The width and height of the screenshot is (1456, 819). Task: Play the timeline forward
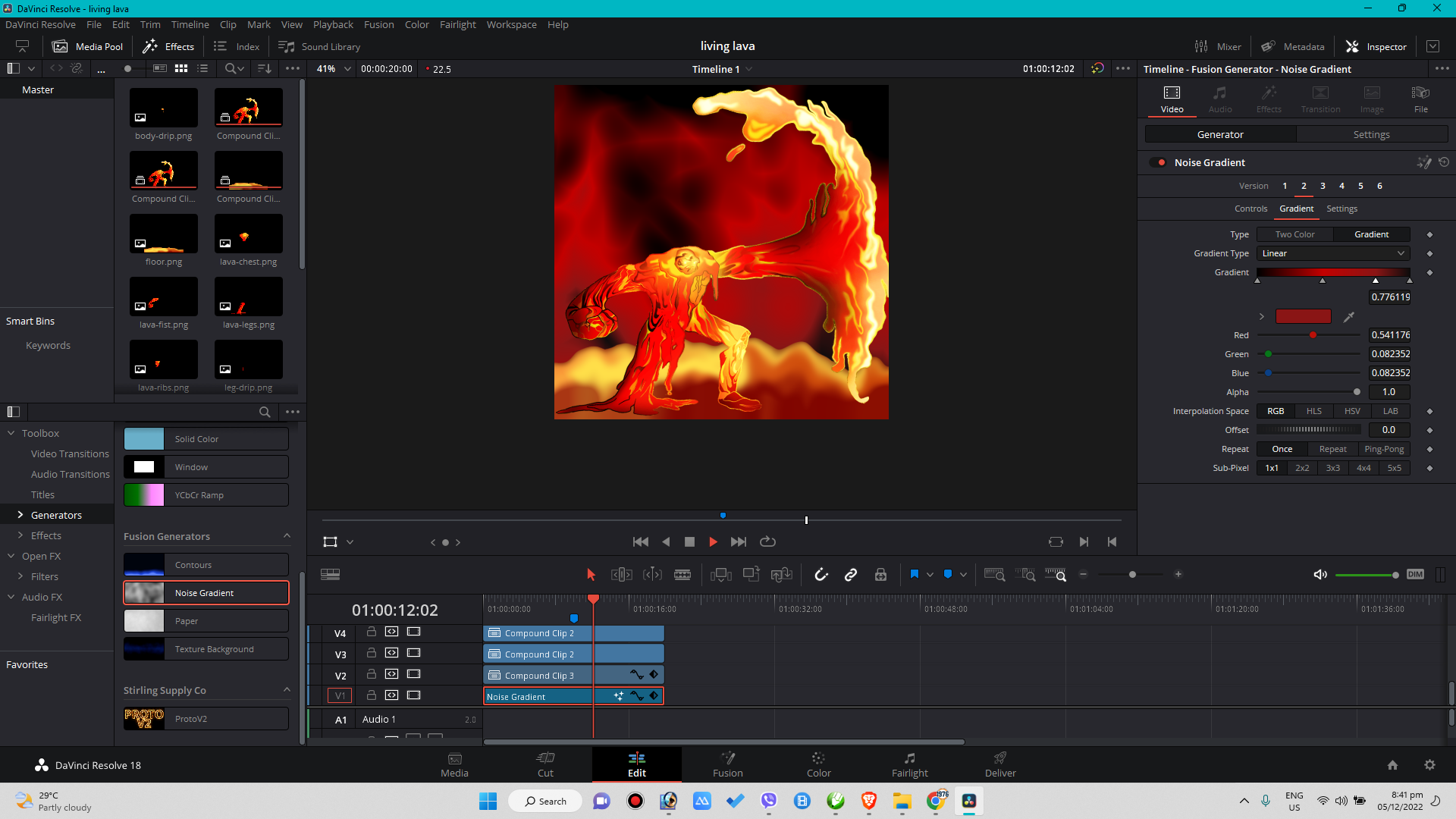[713, 541]
